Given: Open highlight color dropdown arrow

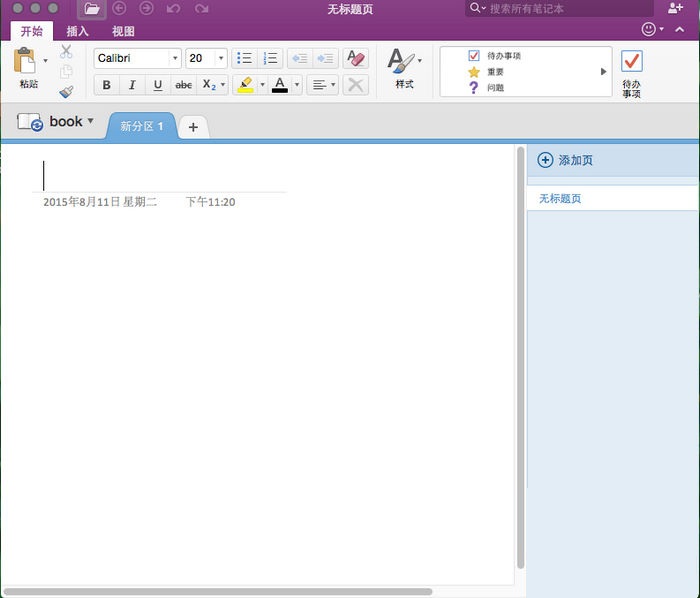Looking at the screenshot, I should 262,85.
